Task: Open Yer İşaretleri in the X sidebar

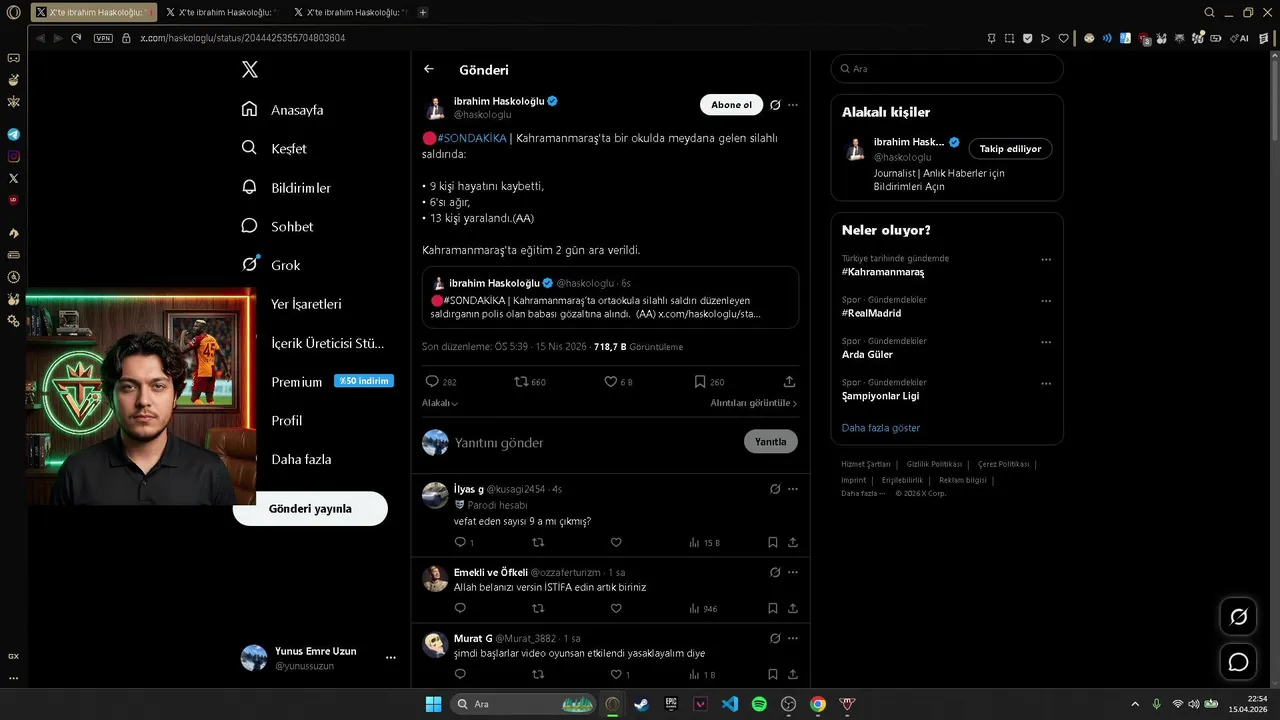Action: pyautogui.click(x=306, y=304)
